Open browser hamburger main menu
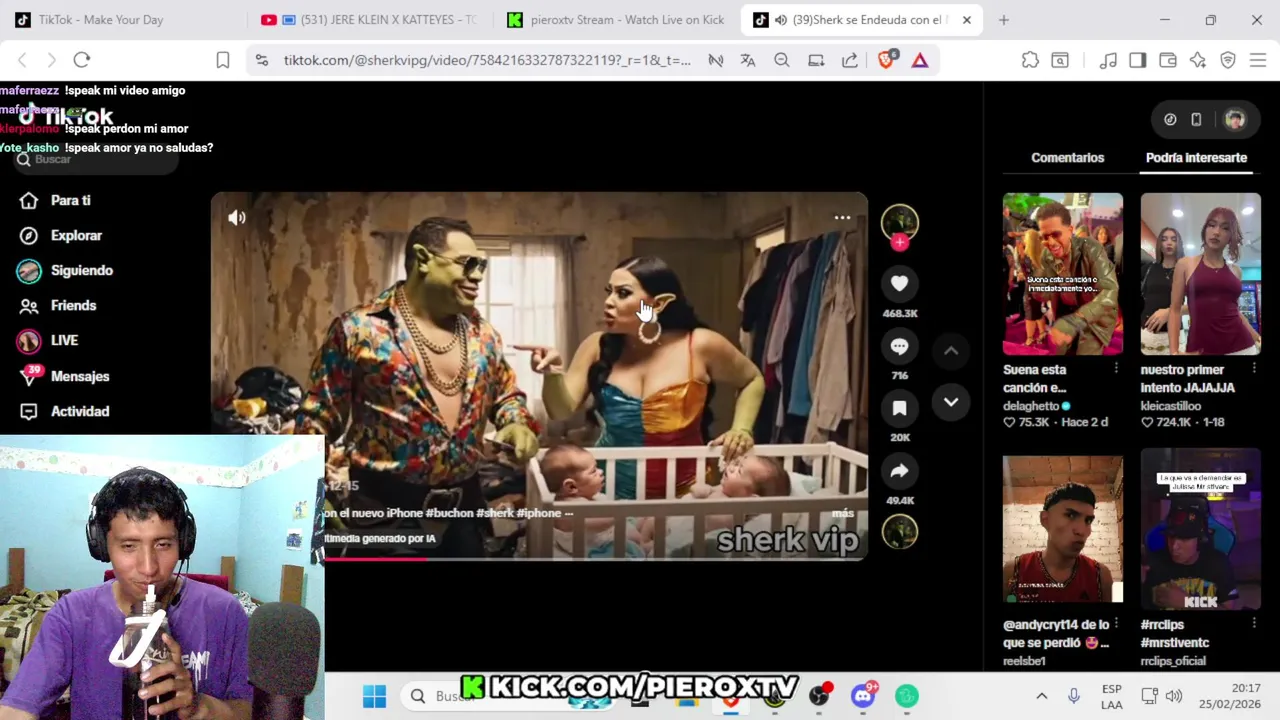Screen dimensions: 1280x720 pos(1258,60)
